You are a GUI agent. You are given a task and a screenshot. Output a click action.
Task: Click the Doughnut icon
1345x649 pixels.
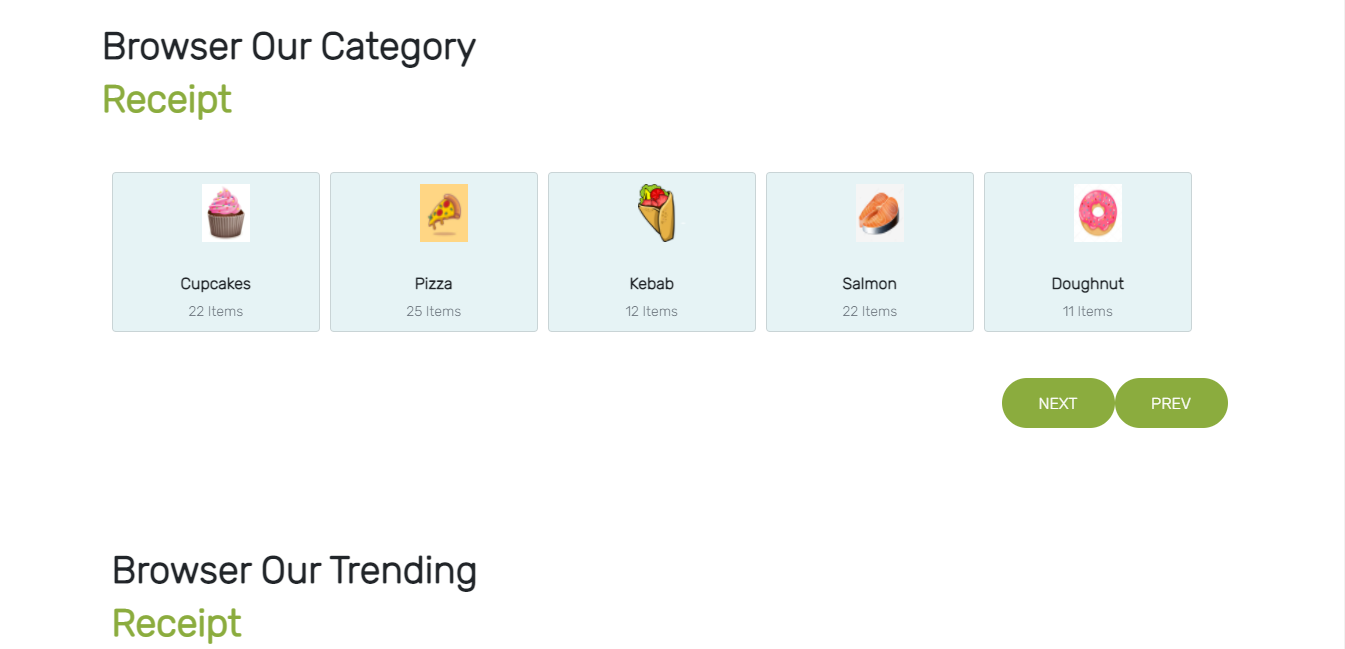tap(1098, 212)
